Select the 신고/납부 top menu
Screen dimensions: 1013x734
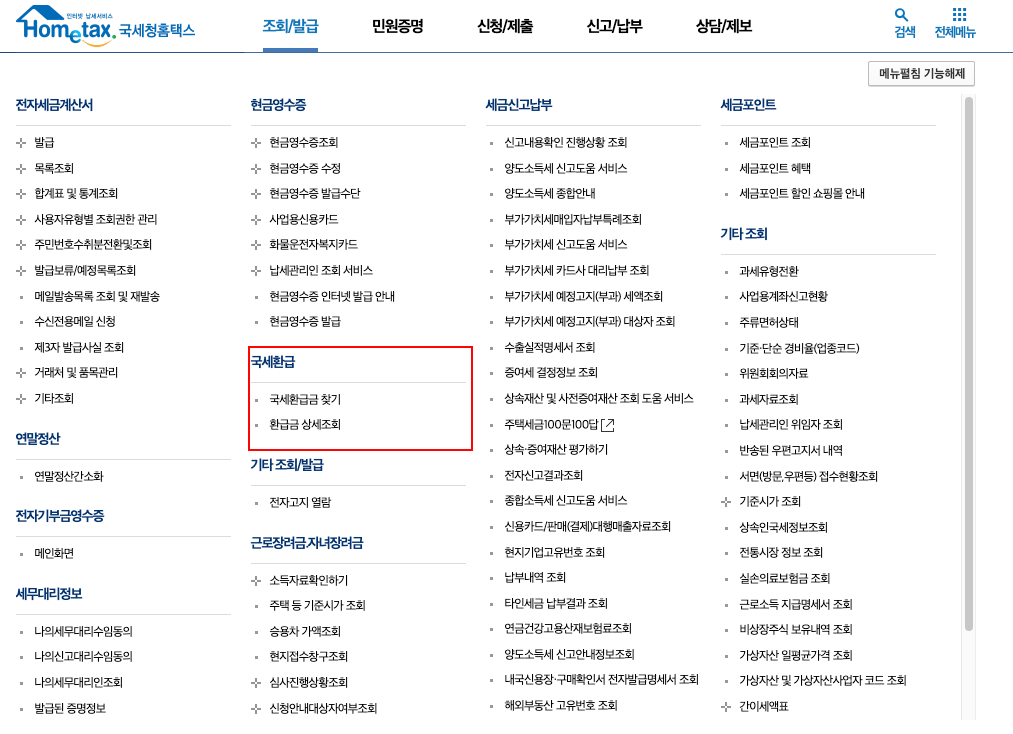pyautogui.click(x=614, y=26)
